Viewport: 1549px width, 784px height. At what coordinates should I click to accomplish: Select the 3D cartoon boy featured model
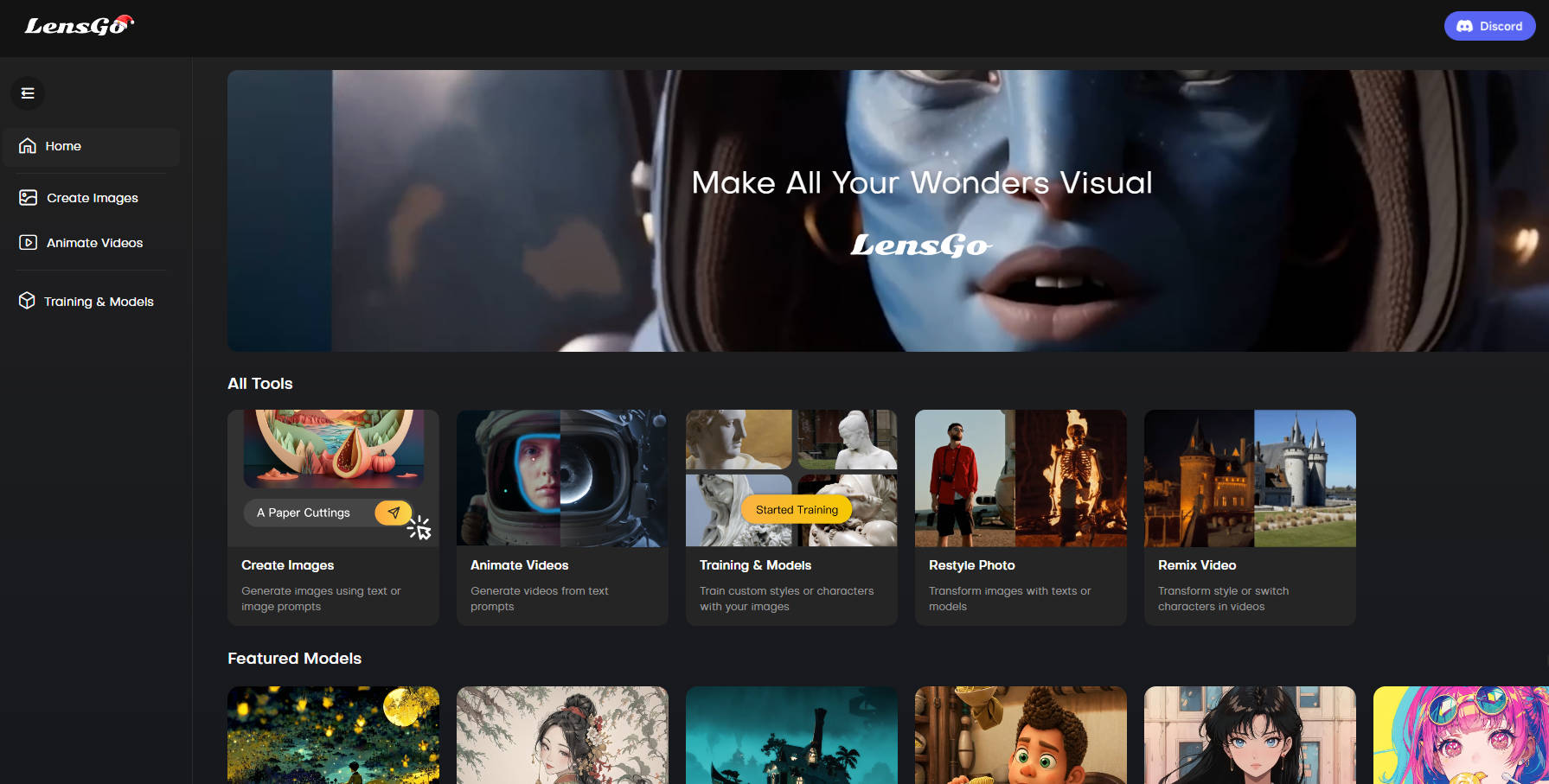click(x=1021, y=735)
